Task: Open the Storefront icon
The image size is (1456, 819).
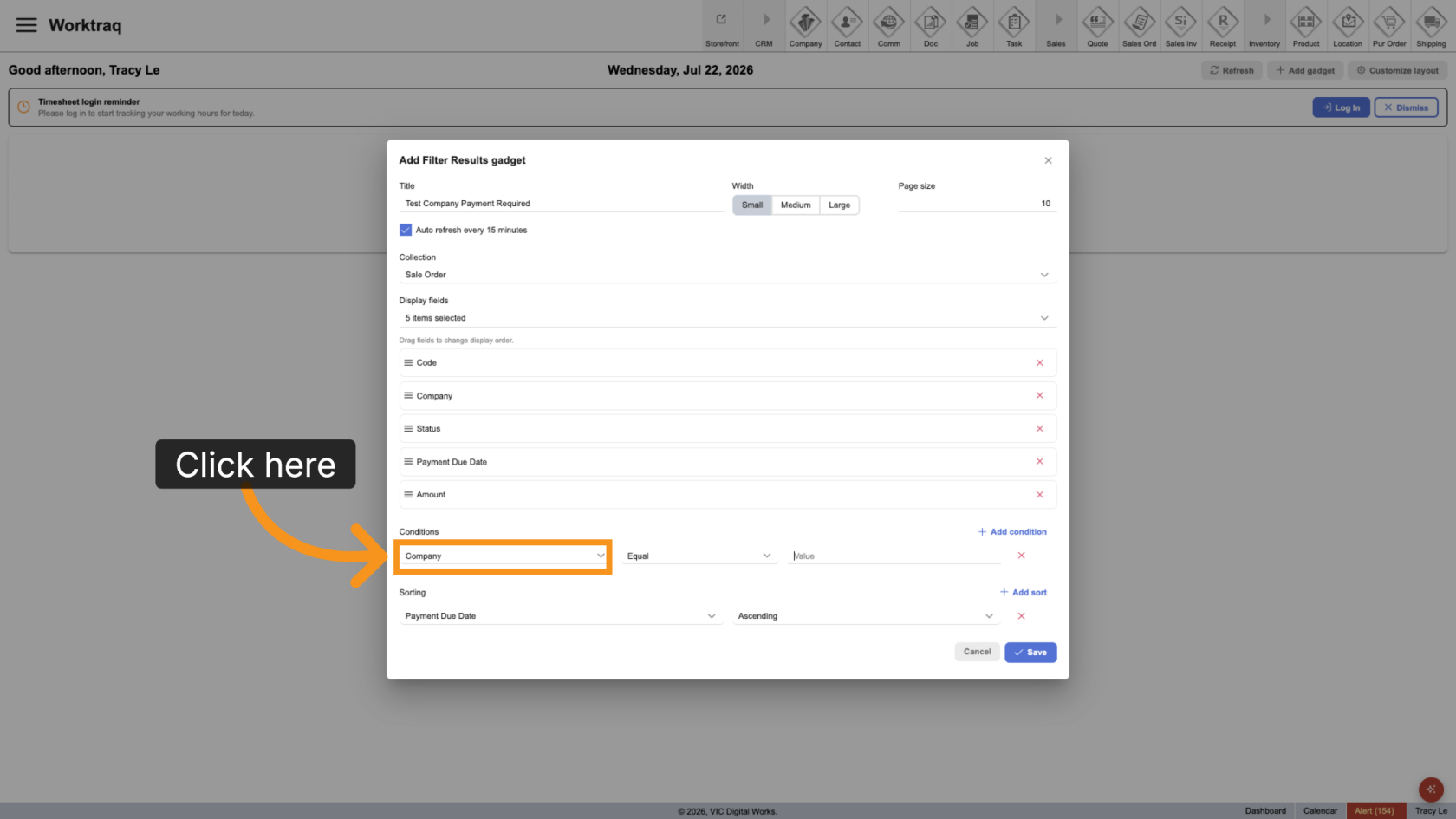Action: (722, 26)
